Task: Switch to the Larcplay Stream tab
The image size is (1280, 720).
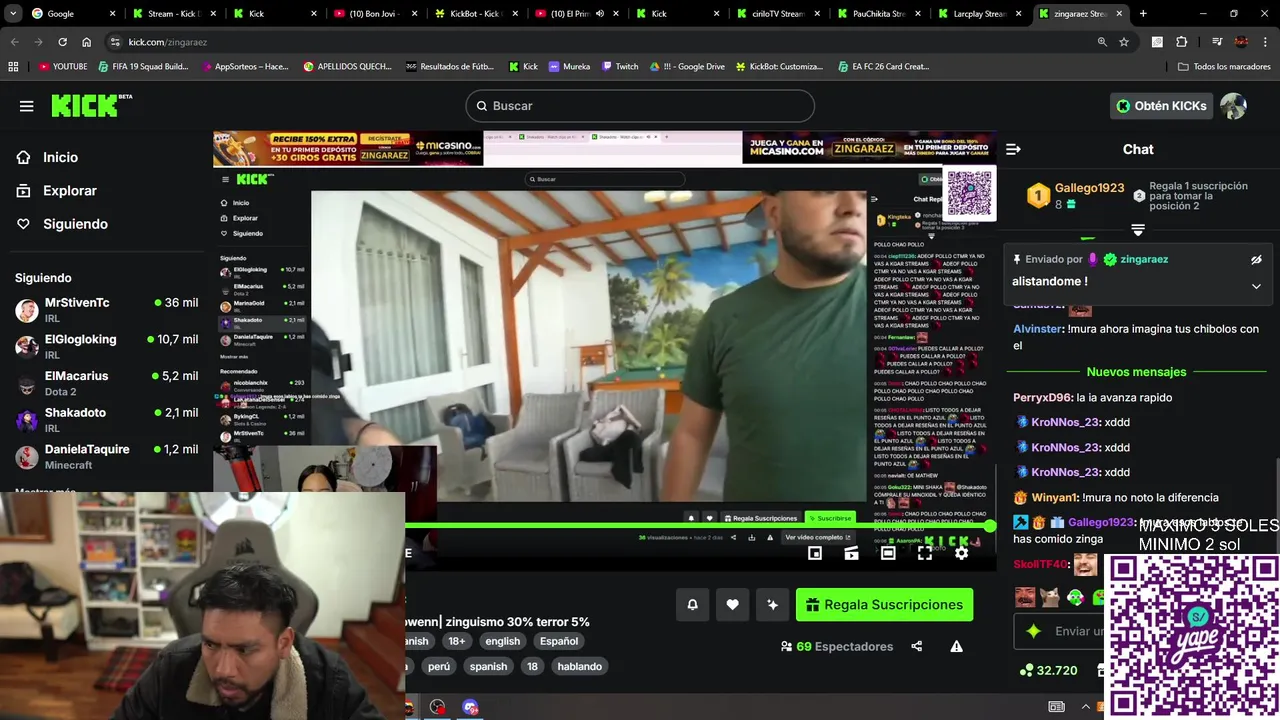Action: coord(979,14)
